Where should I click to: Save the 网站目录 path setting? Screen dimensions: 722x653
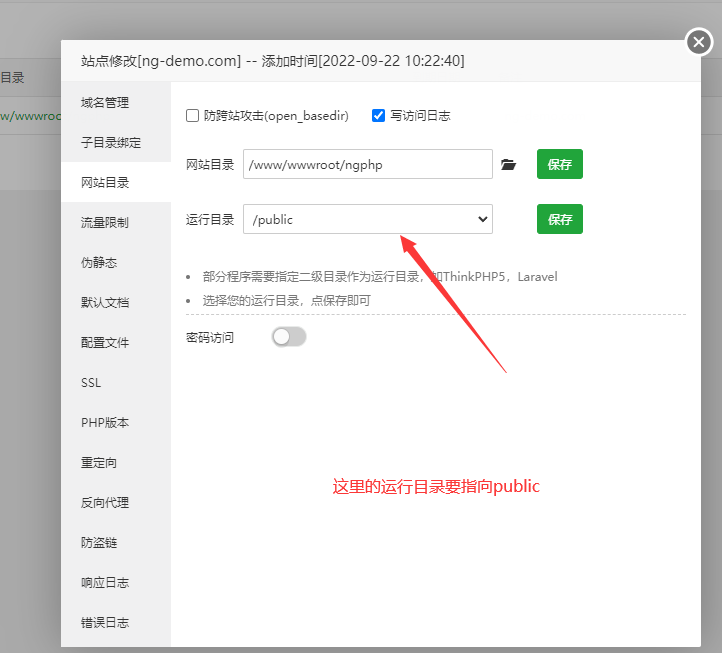pos(559,165)
